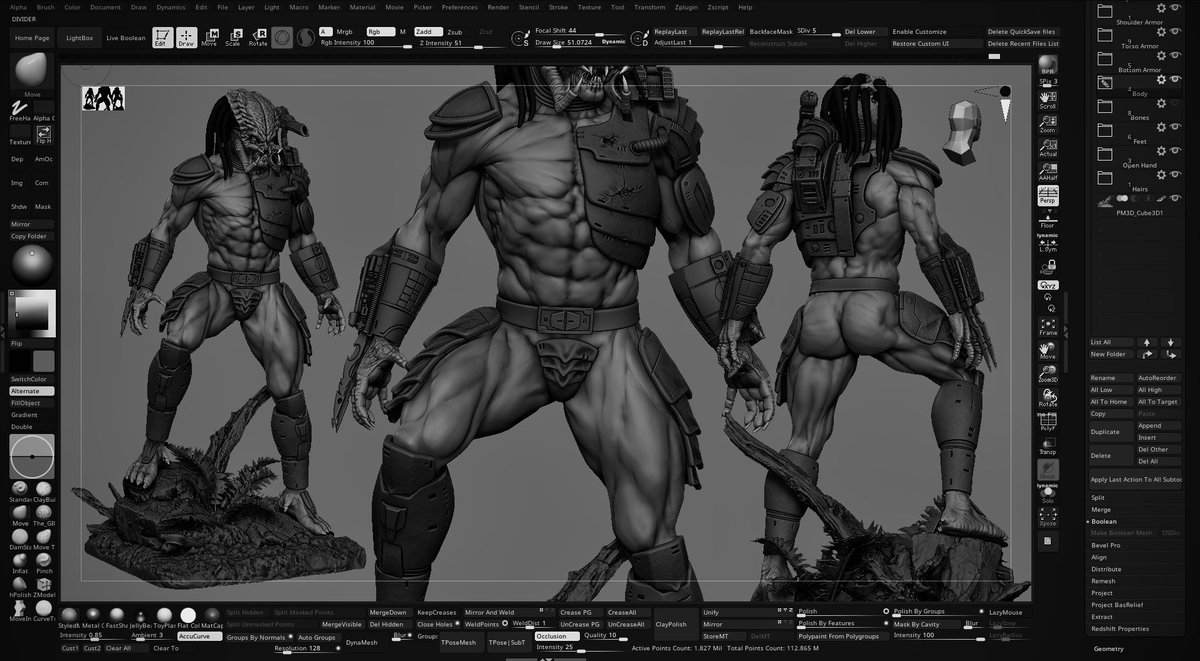Expand the Open Hand folder
The width and height of the screenshot is (1200, 661).
tap(1105, 154)
